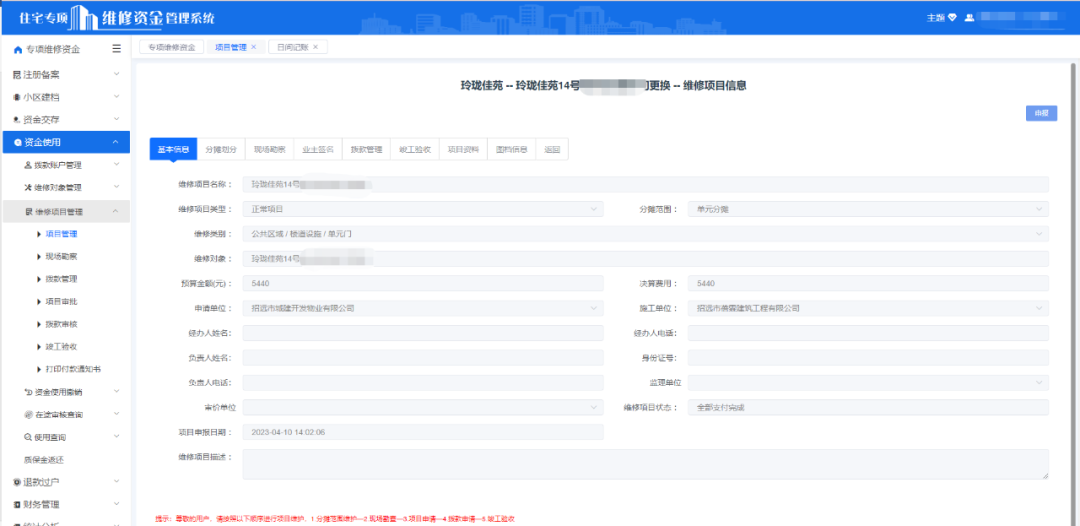Click the 资金交存 sidebar icon
The height and width of the screenshot is (526, 1080).
tap(17, 120)
